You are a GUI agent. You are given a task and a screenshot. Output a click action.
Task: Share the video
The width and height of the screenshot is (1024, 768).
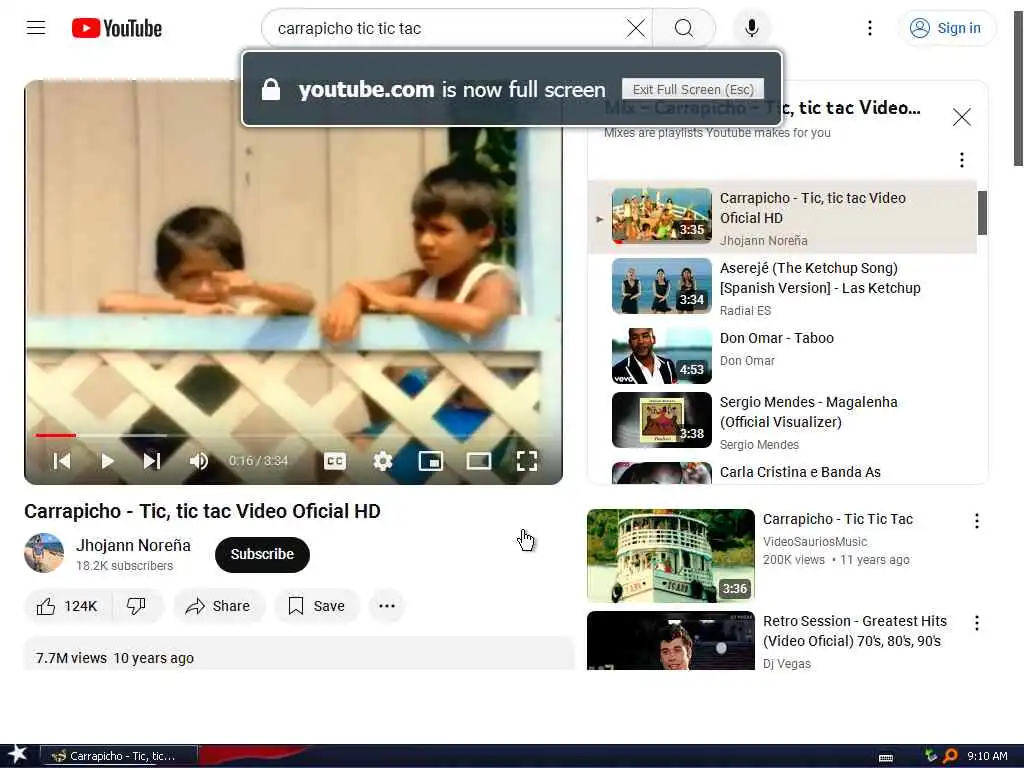coord(218,606)
